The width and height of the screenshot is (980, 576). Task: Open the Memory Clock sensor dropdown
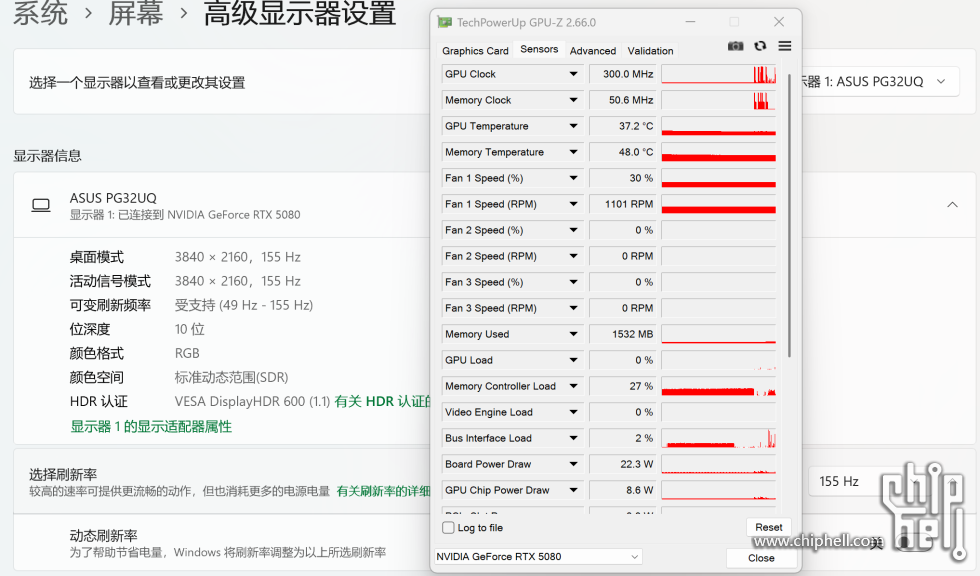tap(573, 100)
